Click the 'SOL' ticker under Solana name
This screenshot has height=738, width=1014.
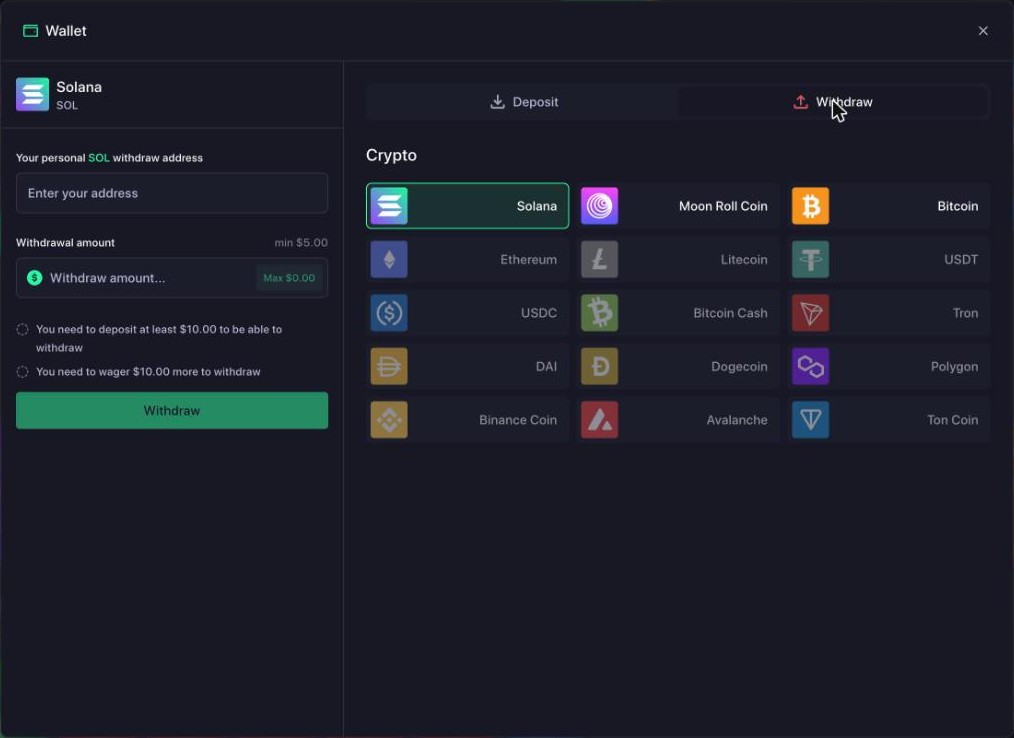(x=67, y=105)
